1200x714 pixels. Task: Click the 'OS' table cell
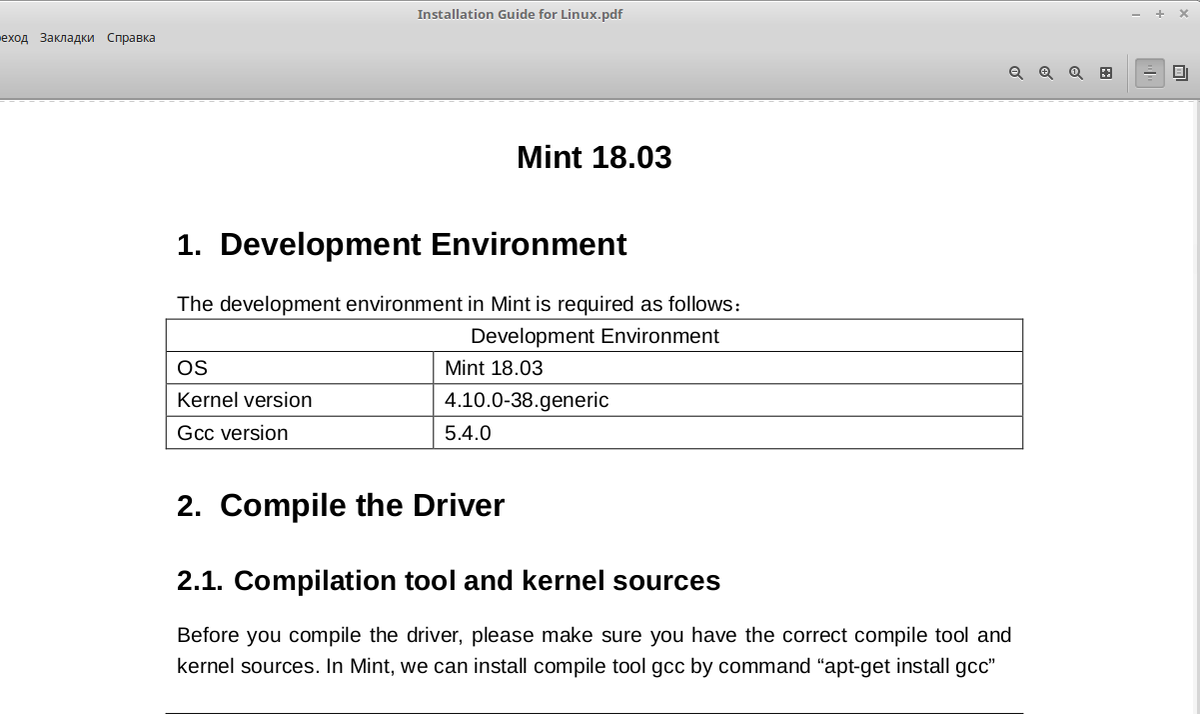coord(300,368)
